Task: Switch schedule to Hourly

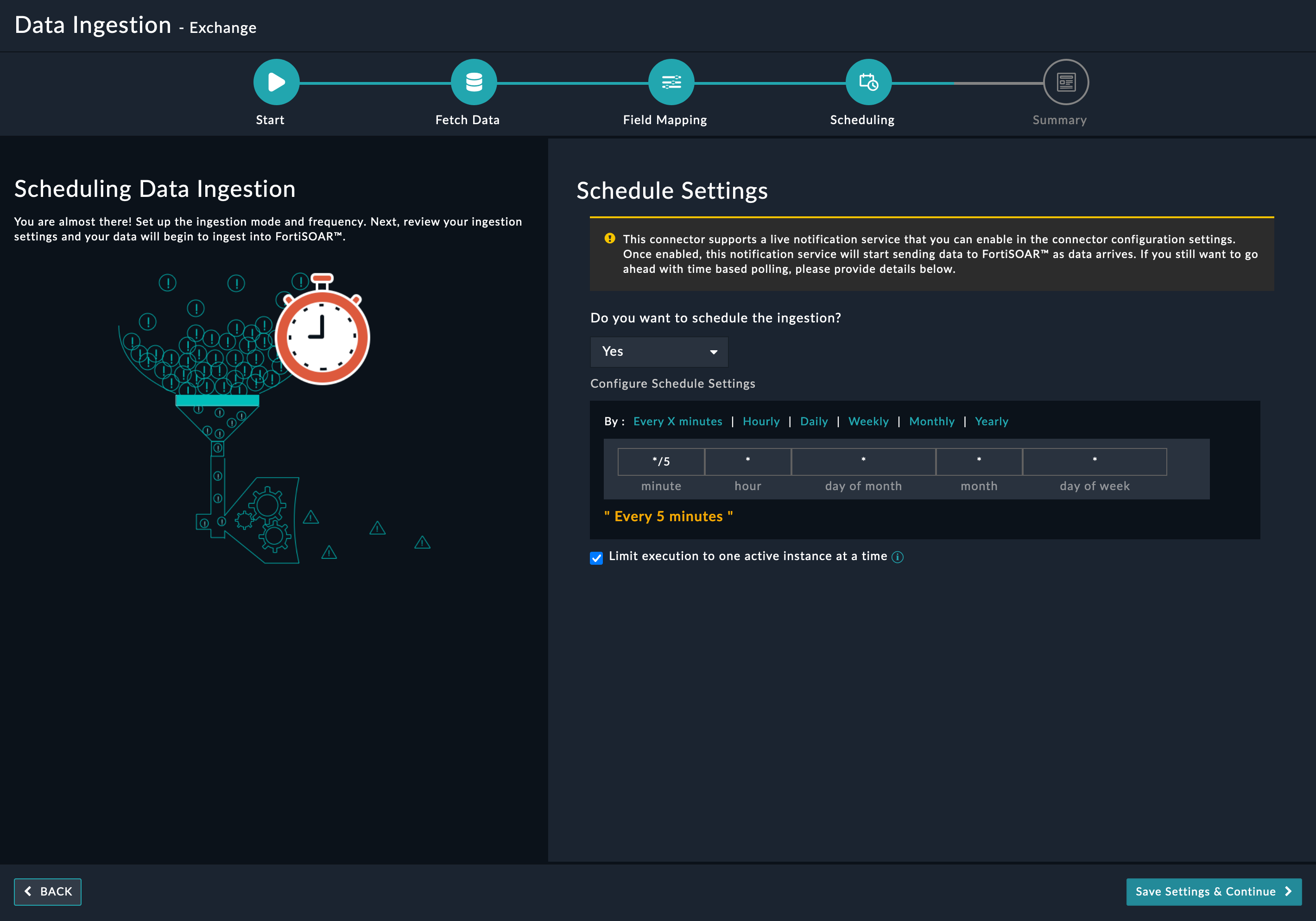Action: click(x=760, y=421)
